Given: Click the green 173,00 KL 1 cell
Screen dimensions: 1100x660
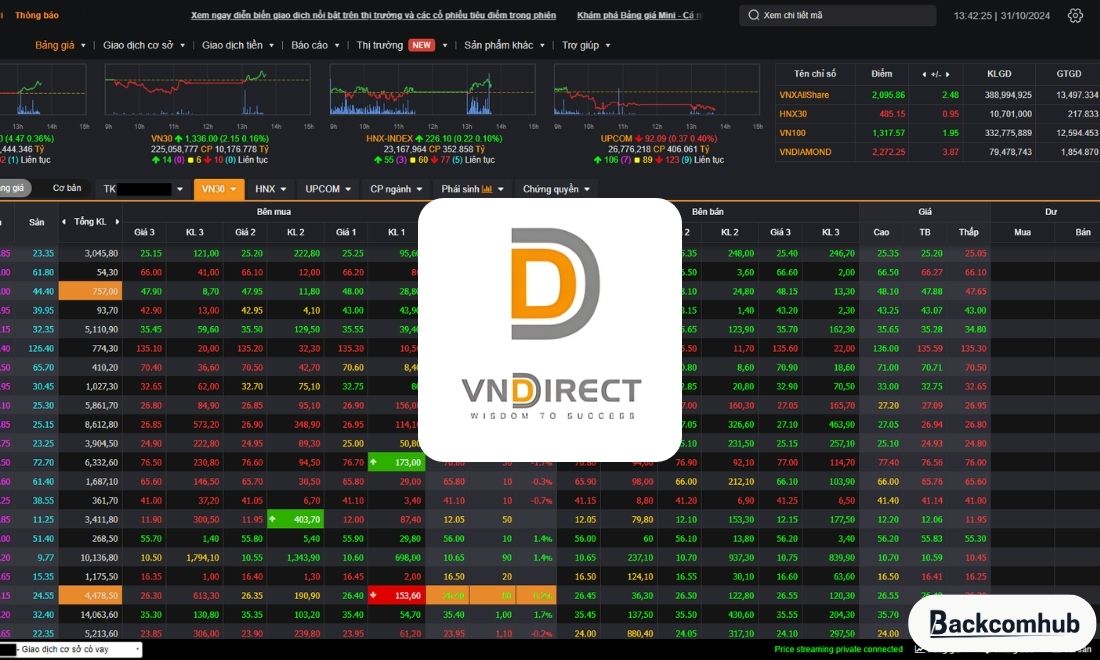Looking at the screenshot, I should tap(396, 462).
